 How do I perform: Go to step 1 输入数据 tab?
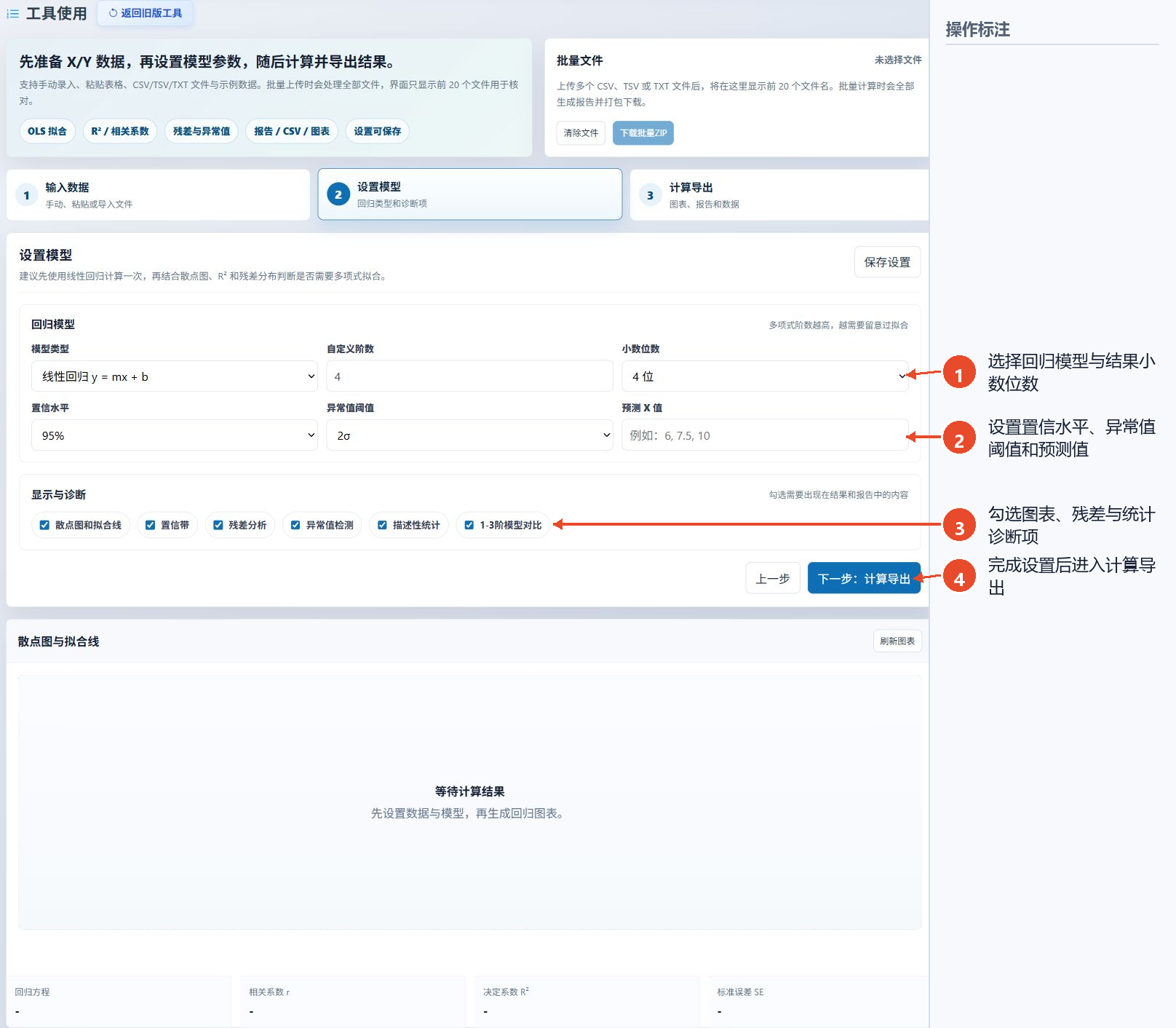[x=158, y=195]
